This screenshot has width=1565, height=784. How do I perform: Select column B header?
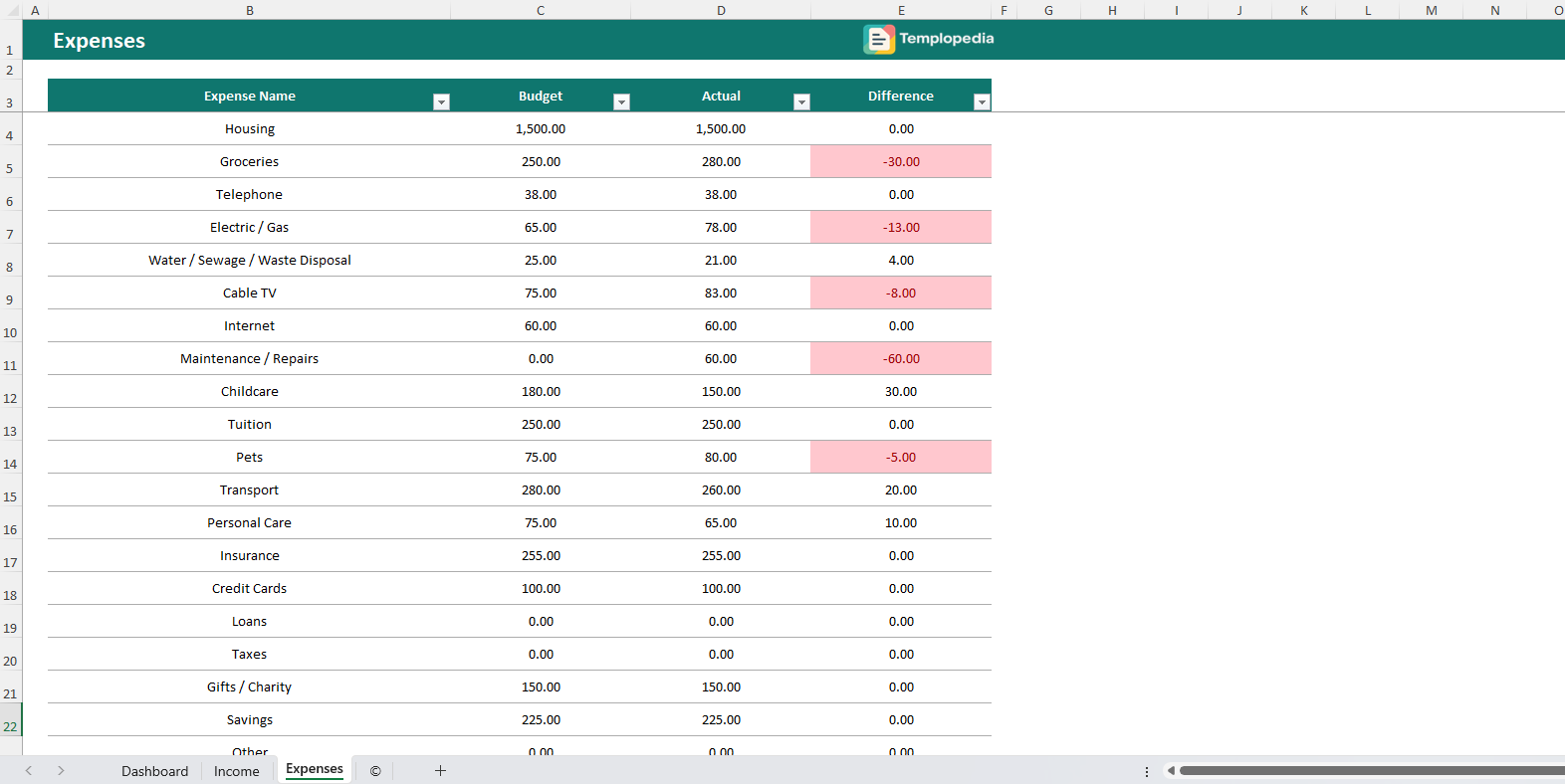click(x=249, y=10)
